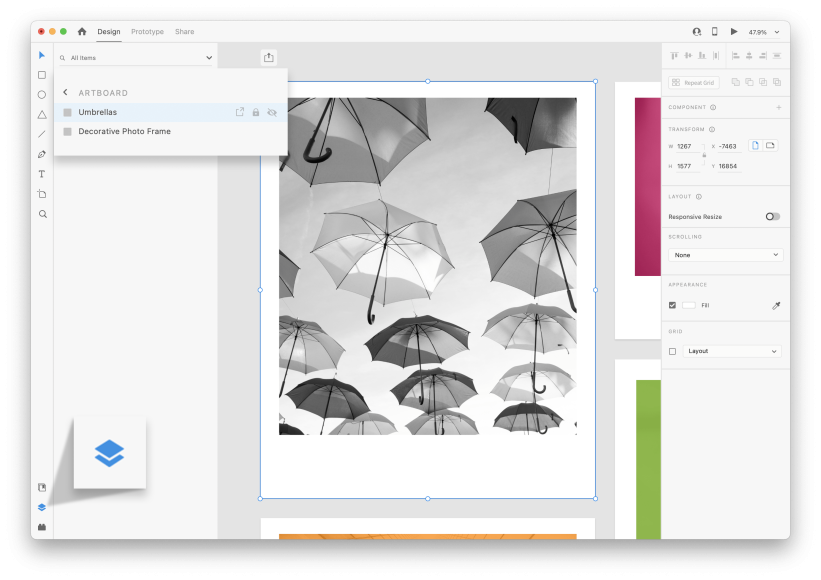
Task: Select the Artboard tool
Action: [41, 193]
